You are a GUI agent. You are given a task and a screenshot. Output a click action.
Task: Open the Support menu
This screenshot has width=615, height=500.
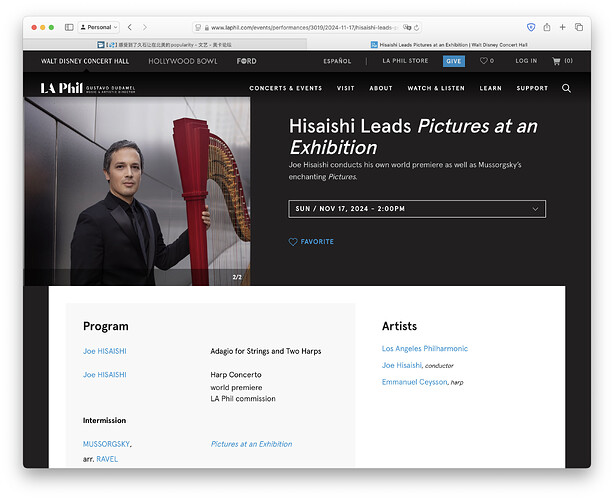point(532,88)
